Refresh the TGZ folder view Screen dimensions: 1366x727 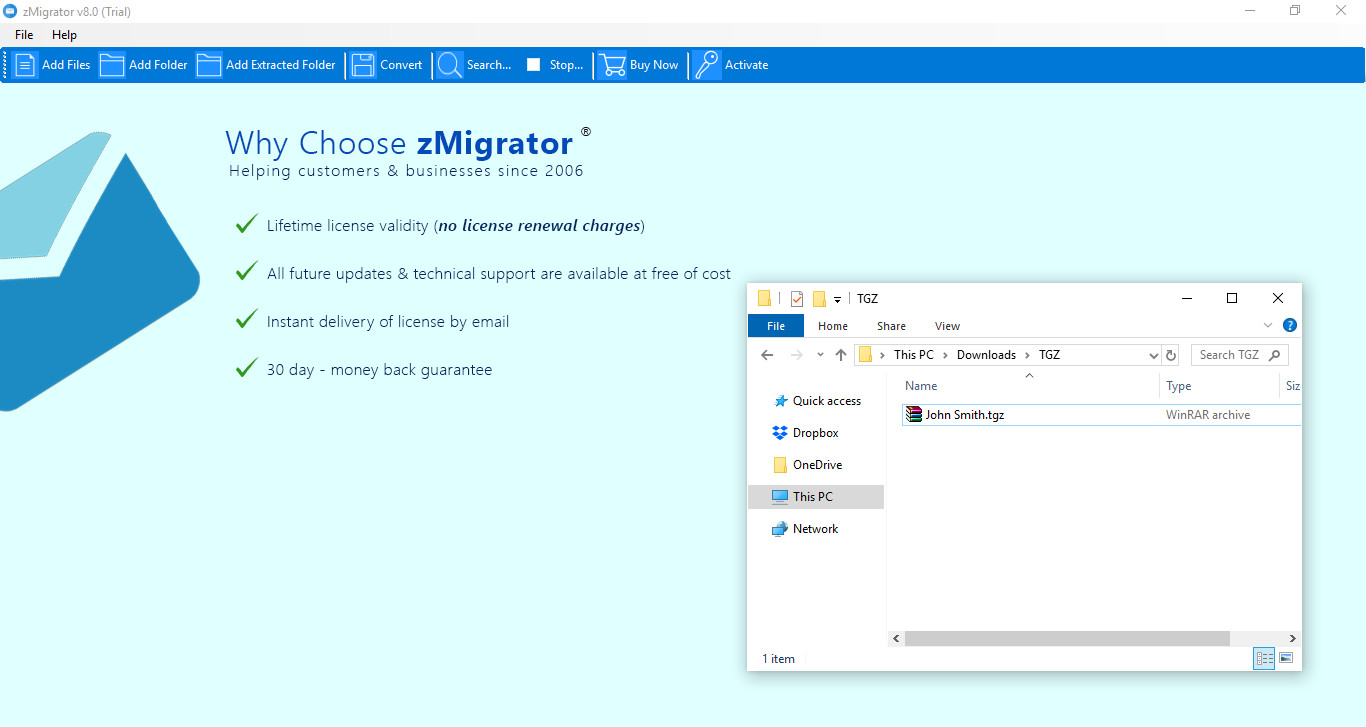1172,355
